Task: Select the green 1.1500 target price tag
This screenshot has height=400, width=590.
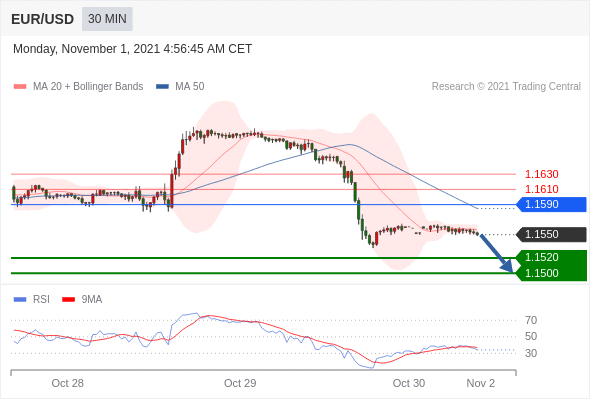Action: (551, 273)
